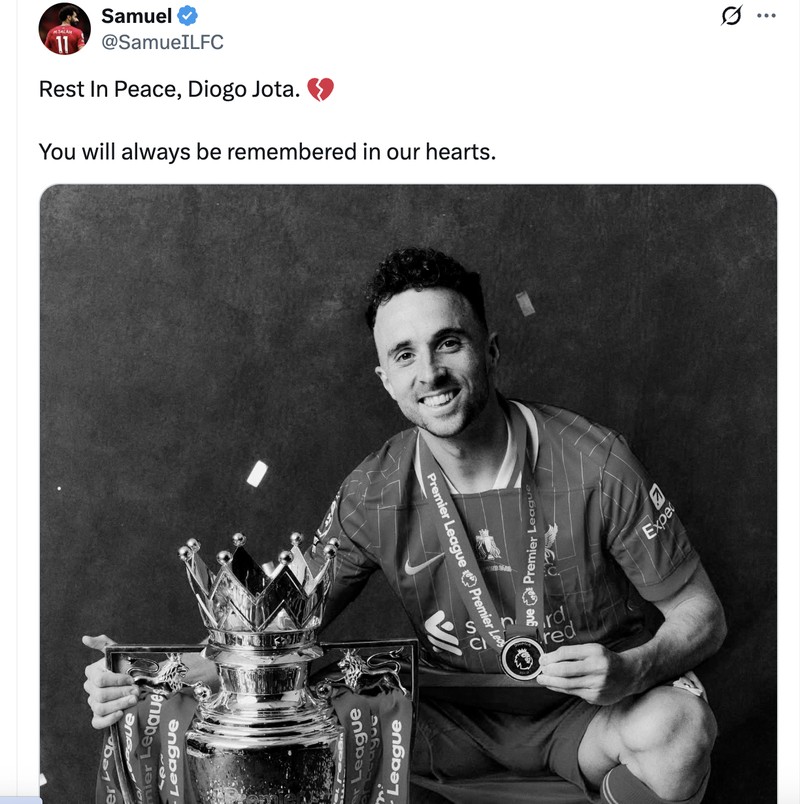
Task: Click the text Rest In Peace, Diogo Jota.
Action: (169, 90)
